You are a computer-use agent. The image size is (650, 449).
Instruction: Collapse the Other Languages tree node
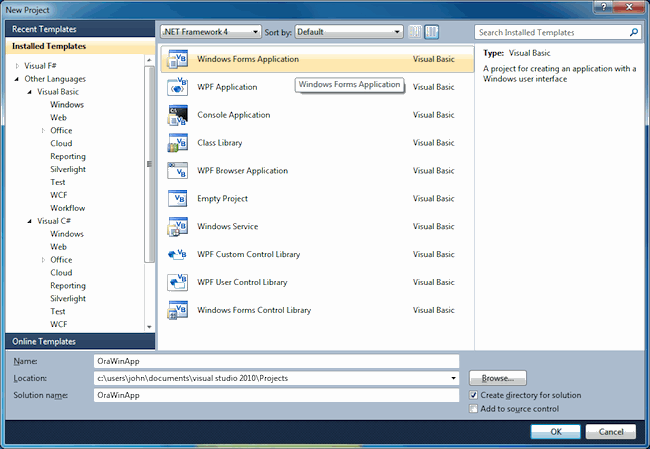click(17, 79)
